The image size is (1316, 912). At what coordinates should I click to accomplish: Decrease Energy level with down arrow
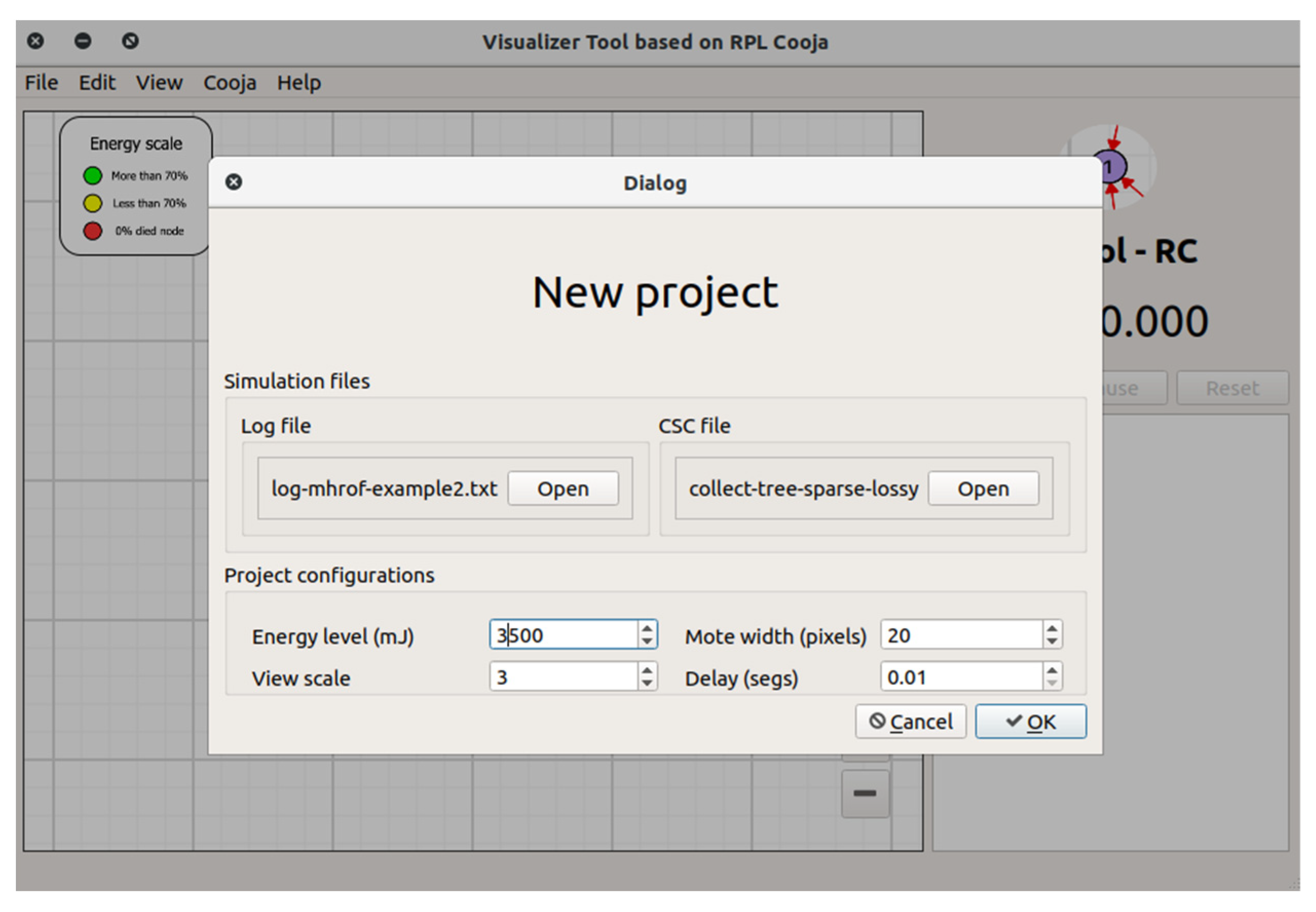coord(646,641)
